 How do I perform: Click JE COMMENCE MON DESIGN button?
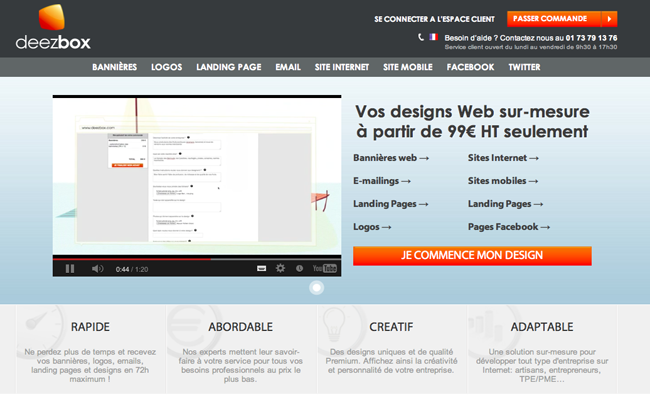click(472, 255)
